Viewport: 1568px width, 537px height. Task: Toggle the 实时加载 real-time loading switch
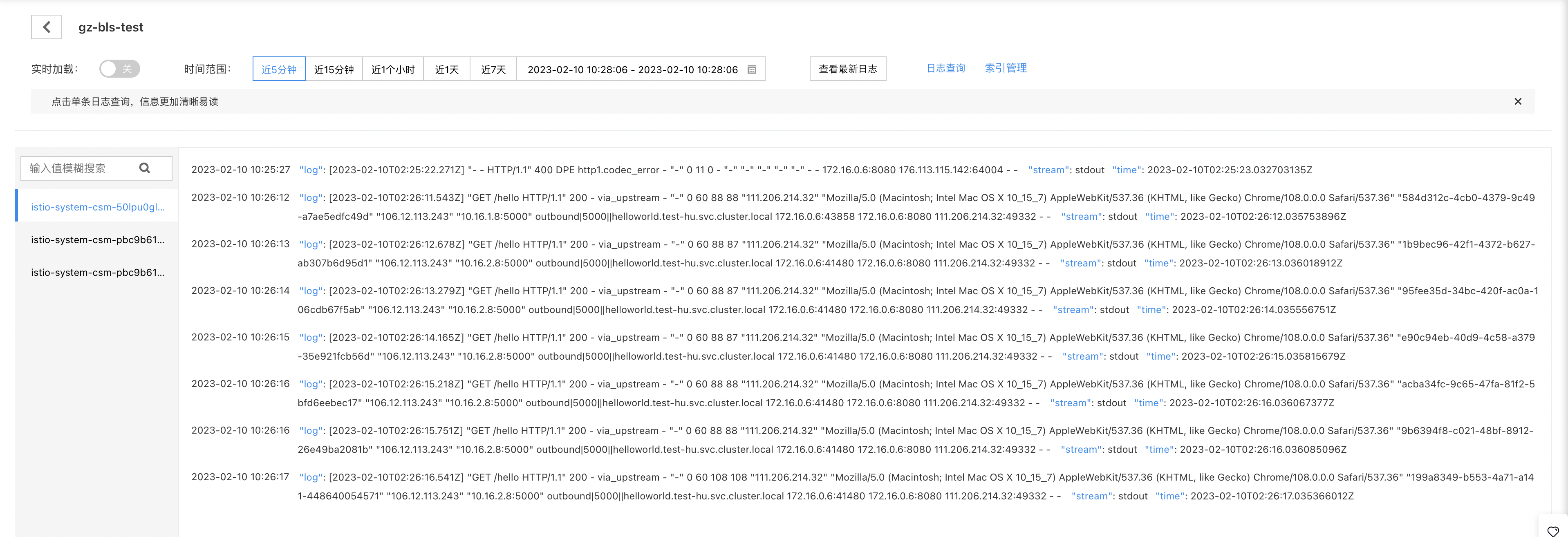pos(120,69)
